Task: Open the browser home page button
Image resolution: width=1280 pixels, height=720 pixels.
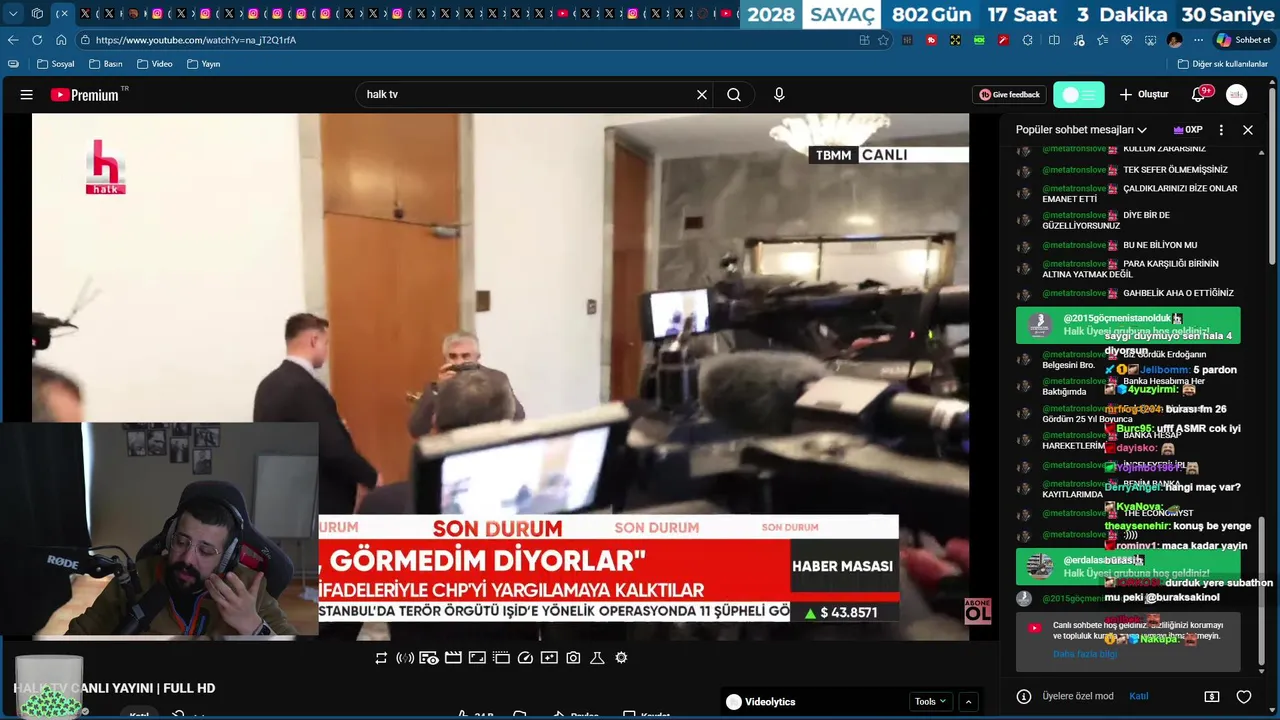Action: pos(61,40)
